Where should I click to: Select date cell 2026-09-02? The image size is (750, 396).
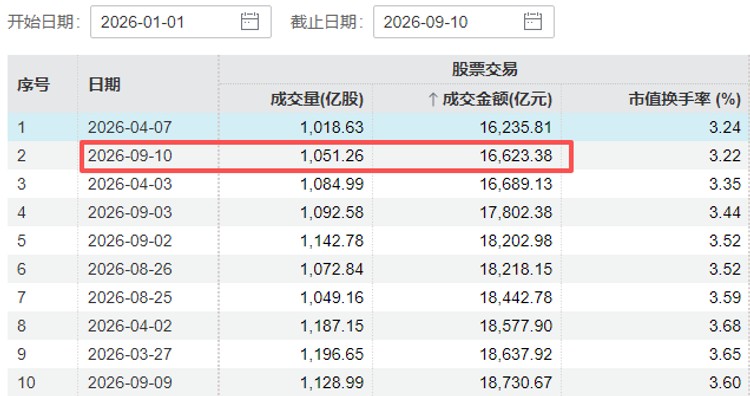[x=130, y=240]
